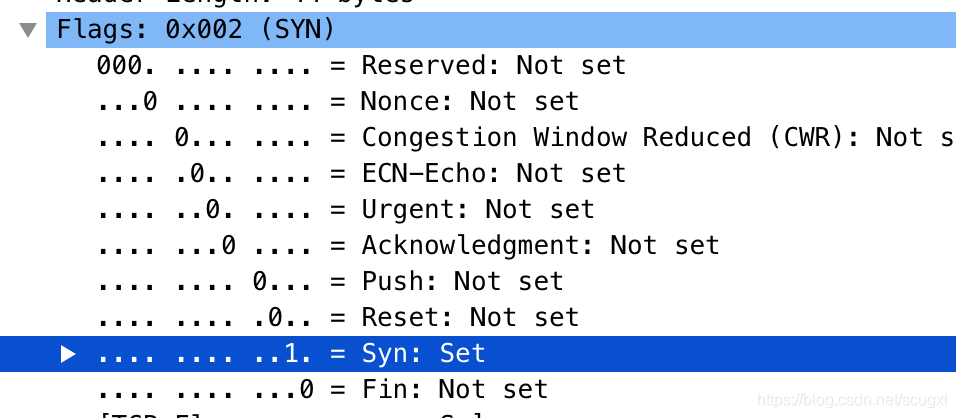The image size is (956, 418).
Task: Select the Urgent: Not set field
Action: pos(346,209)
